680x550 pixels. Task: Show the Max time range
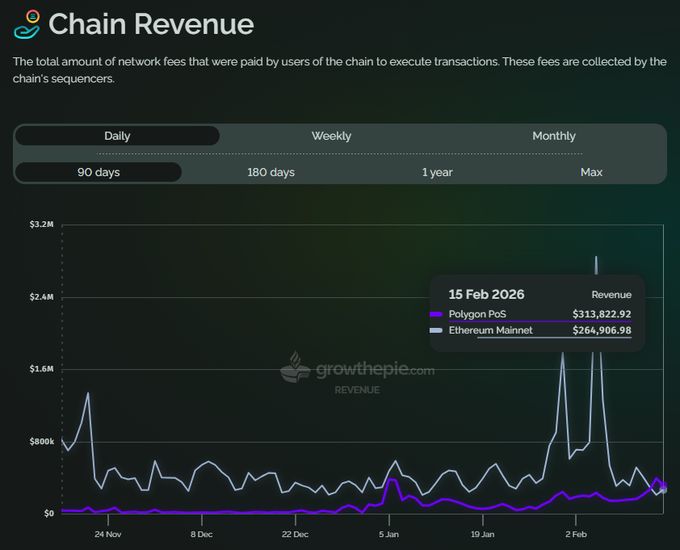[x=591, y=172]
